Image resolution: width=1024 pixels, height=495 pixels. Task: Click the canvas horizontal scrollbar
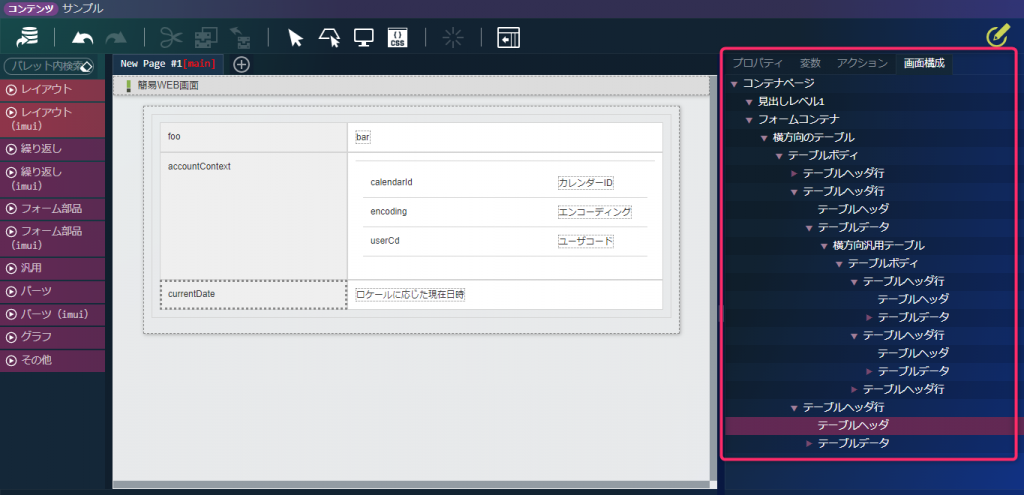(x=411, y=485)
